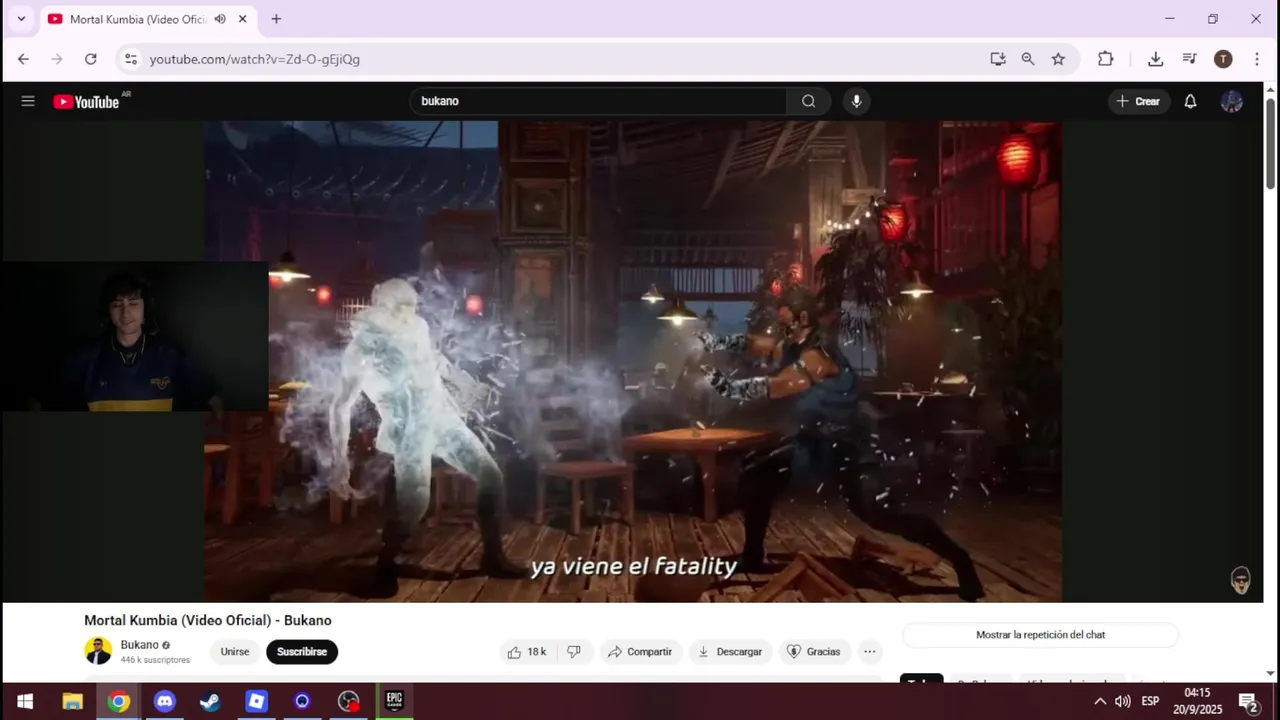Viewport: 1280px width, 720px height.
Task: Open Chrome extensions puzzle icon
Action: pos(1105,59)
